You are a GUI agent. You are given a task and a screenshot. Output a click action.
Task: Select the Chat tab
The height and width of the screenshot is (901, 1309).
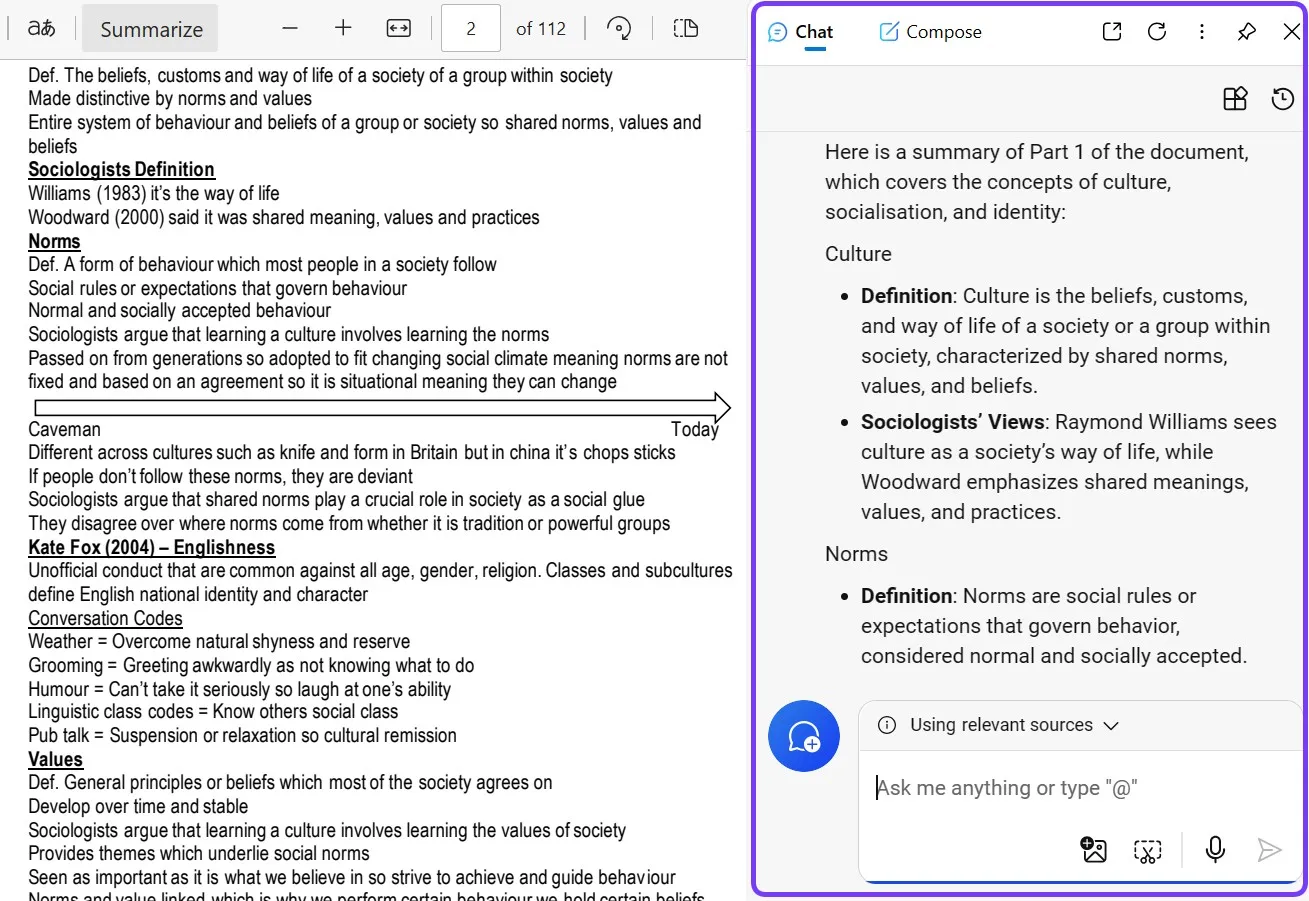pos(800,31)
